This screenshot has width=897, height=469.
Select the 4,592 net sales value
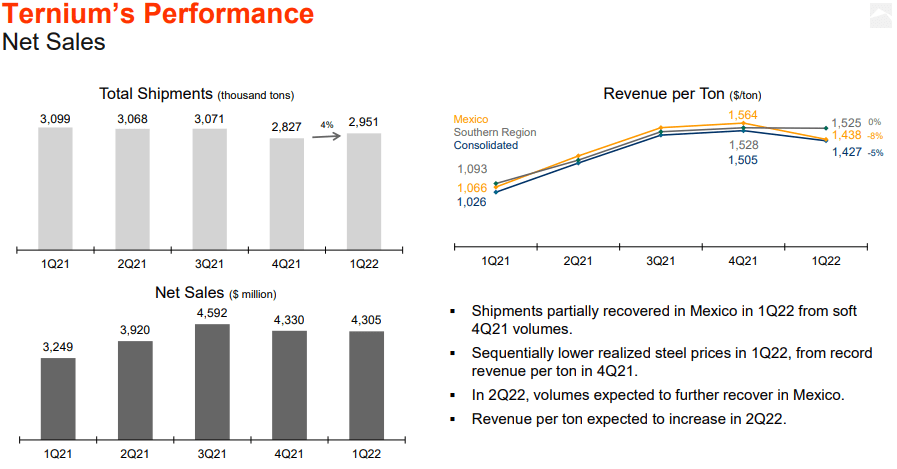(212, 313)
